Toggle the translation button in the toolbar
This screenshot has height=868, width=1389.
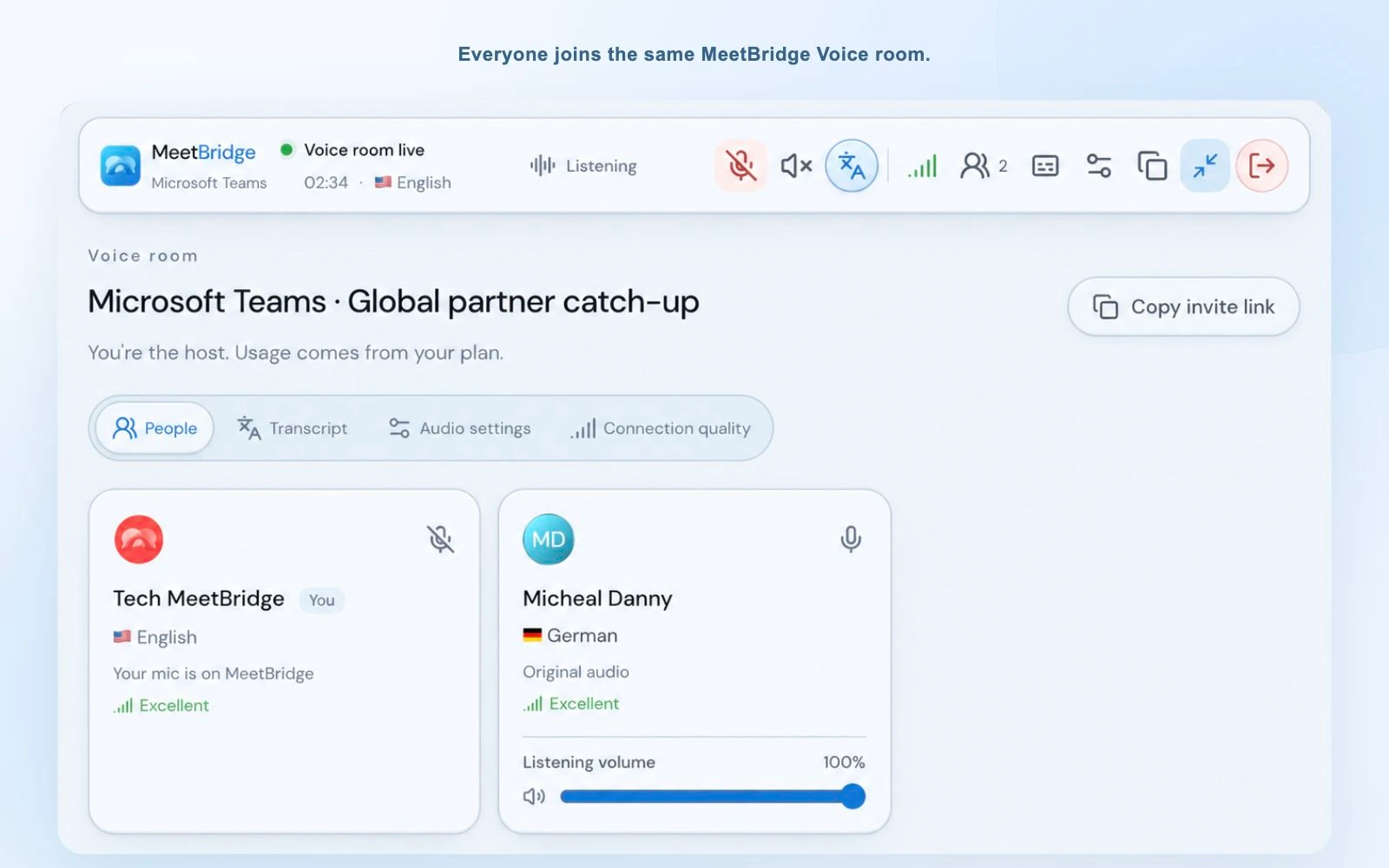[852, 165]
